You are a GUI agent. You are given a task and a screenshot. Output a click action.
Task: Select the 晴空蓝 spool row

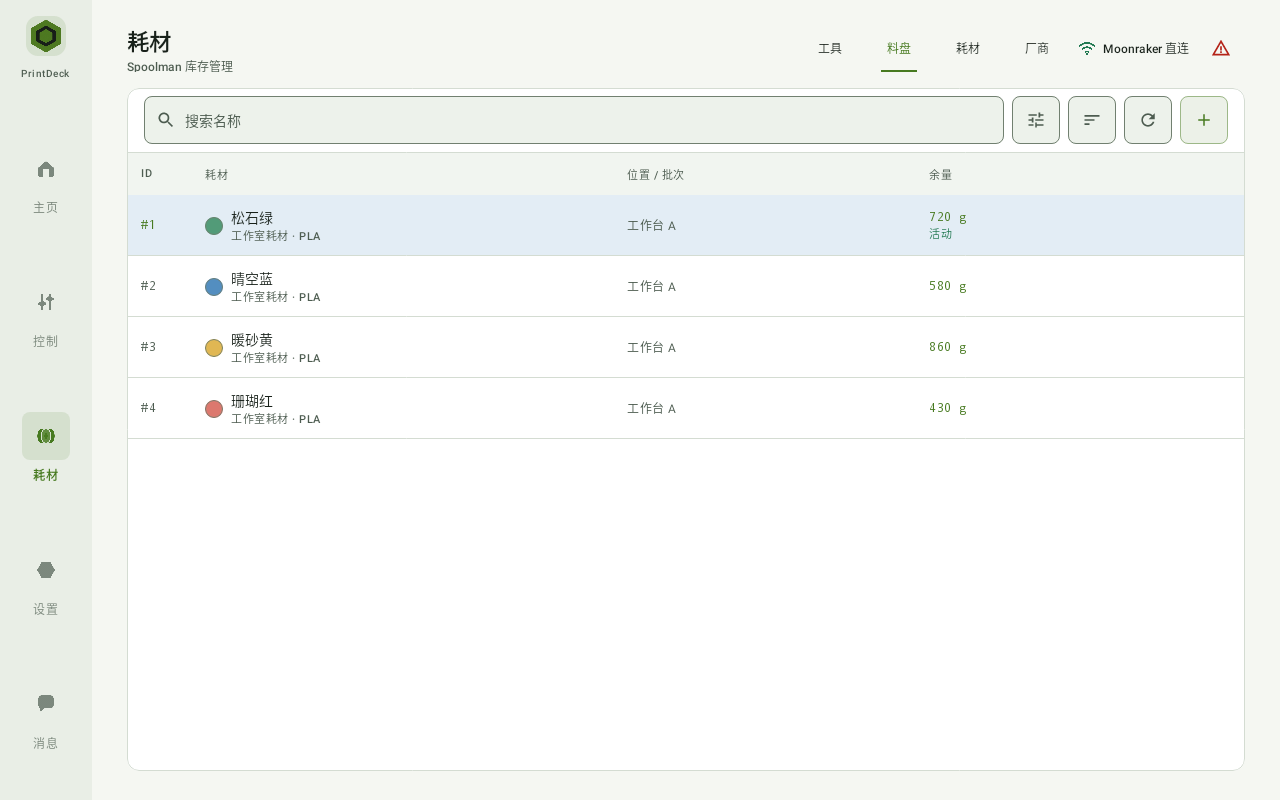[x=686, y=286]
